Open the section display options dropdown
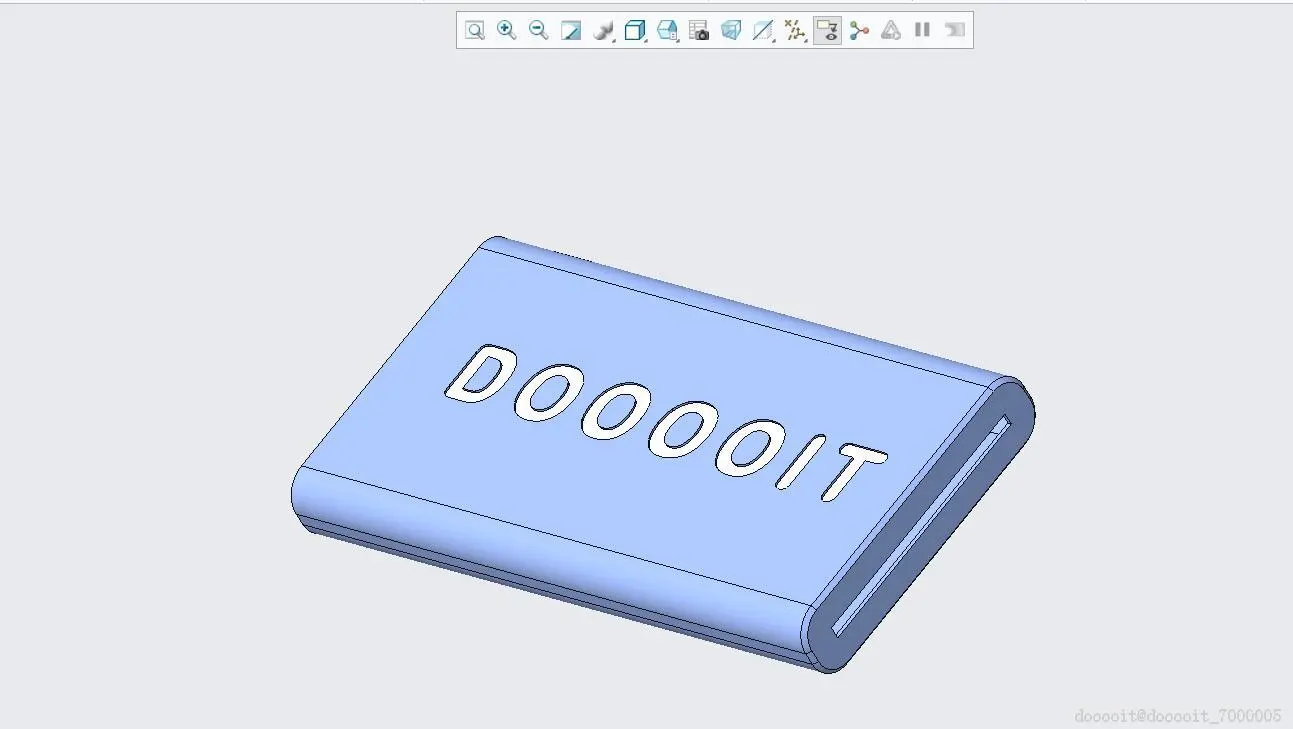 (763, 30)
